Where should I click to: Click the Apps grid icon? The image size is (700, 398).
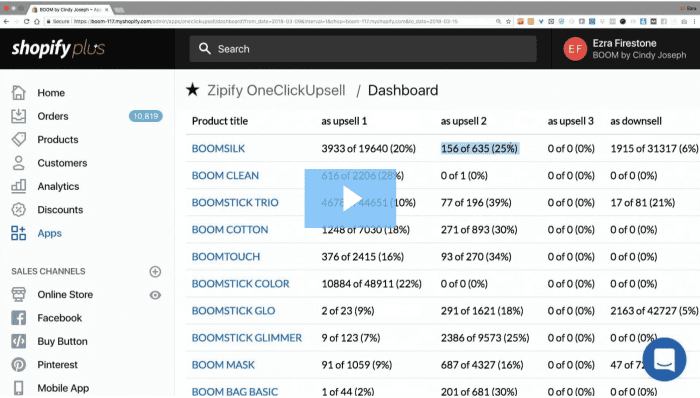[19, 233]
